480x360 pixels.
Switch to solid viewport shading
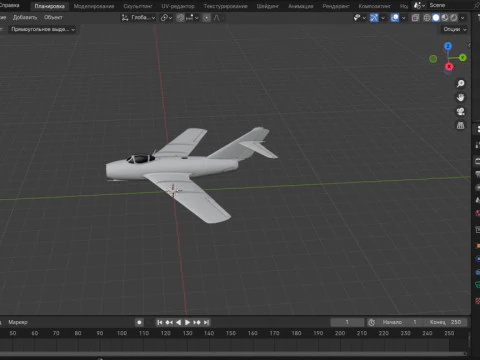(436, 18)
